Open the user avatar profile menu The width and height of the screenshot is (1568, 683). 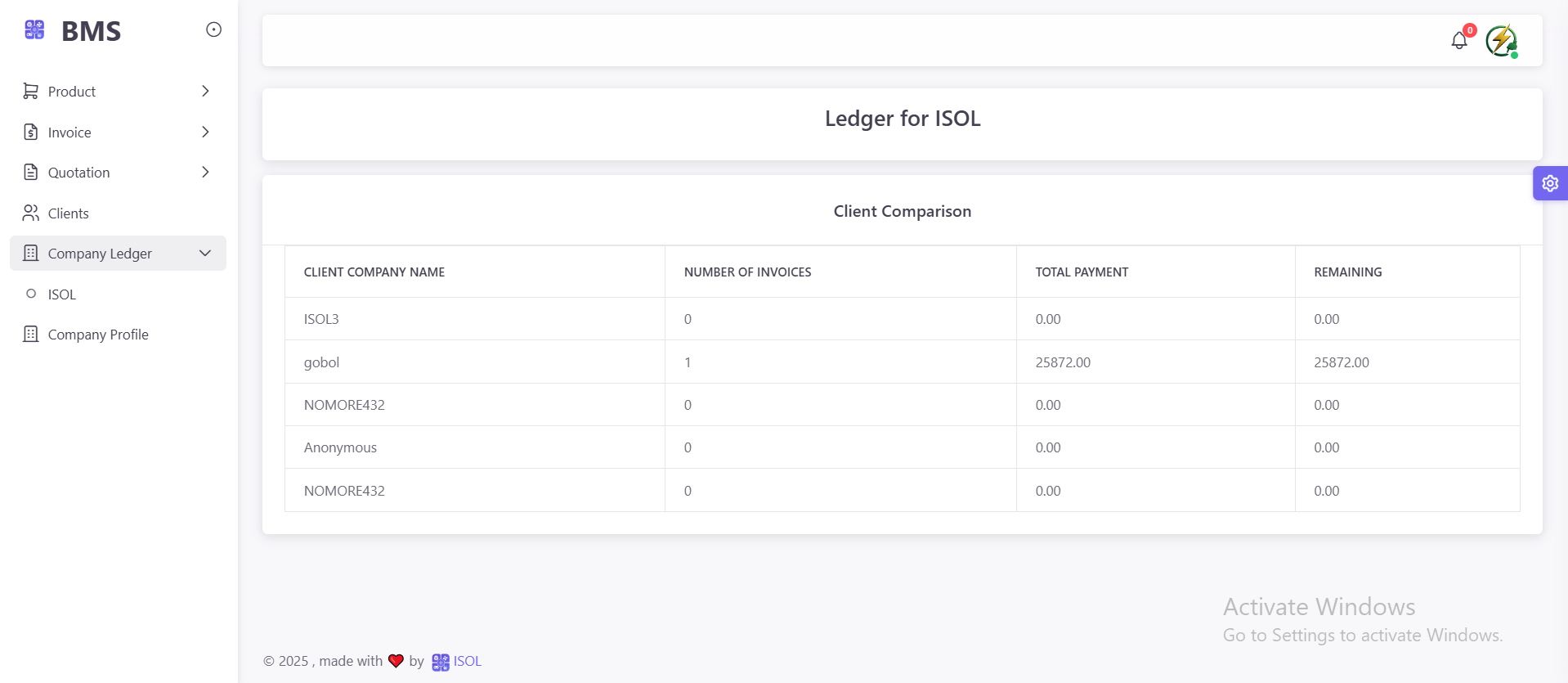coord(1501,40)
